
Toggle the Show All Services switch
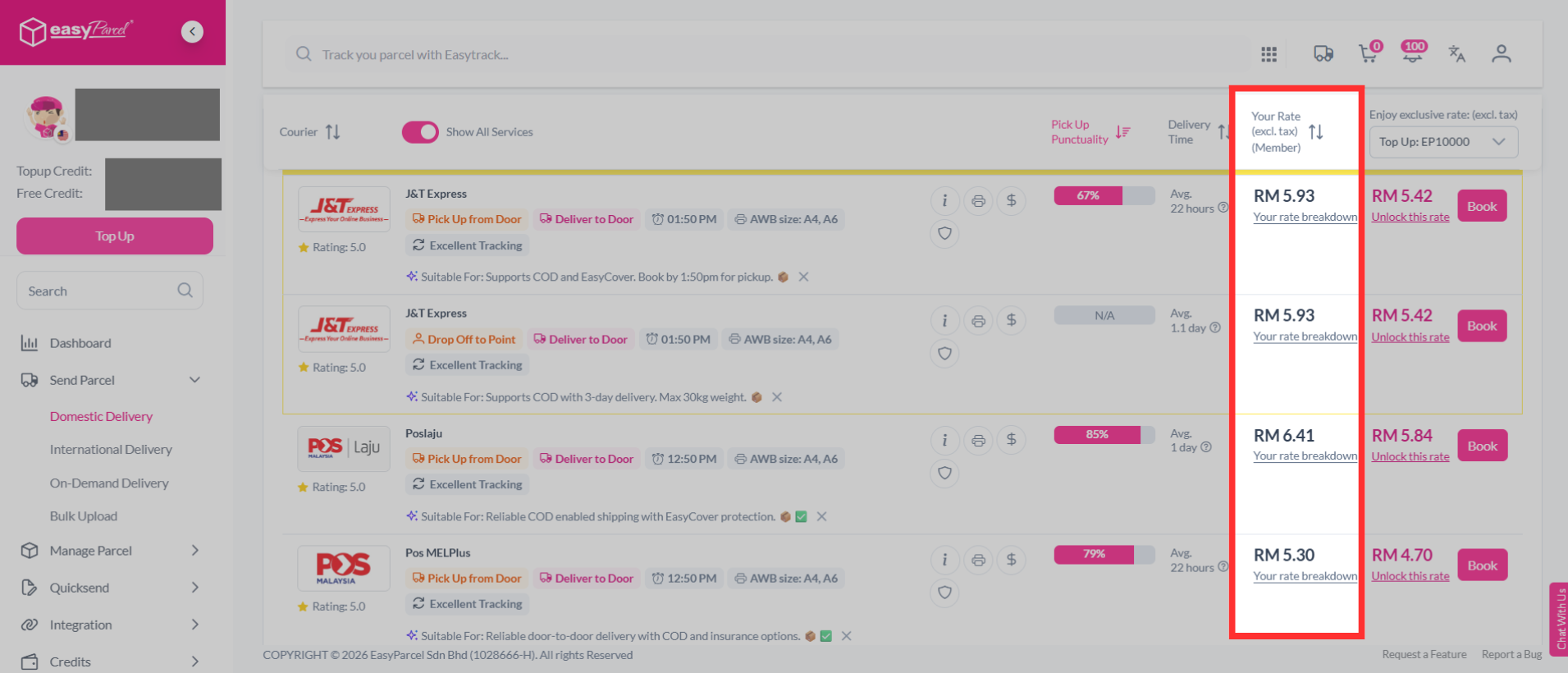pos(420,132)
